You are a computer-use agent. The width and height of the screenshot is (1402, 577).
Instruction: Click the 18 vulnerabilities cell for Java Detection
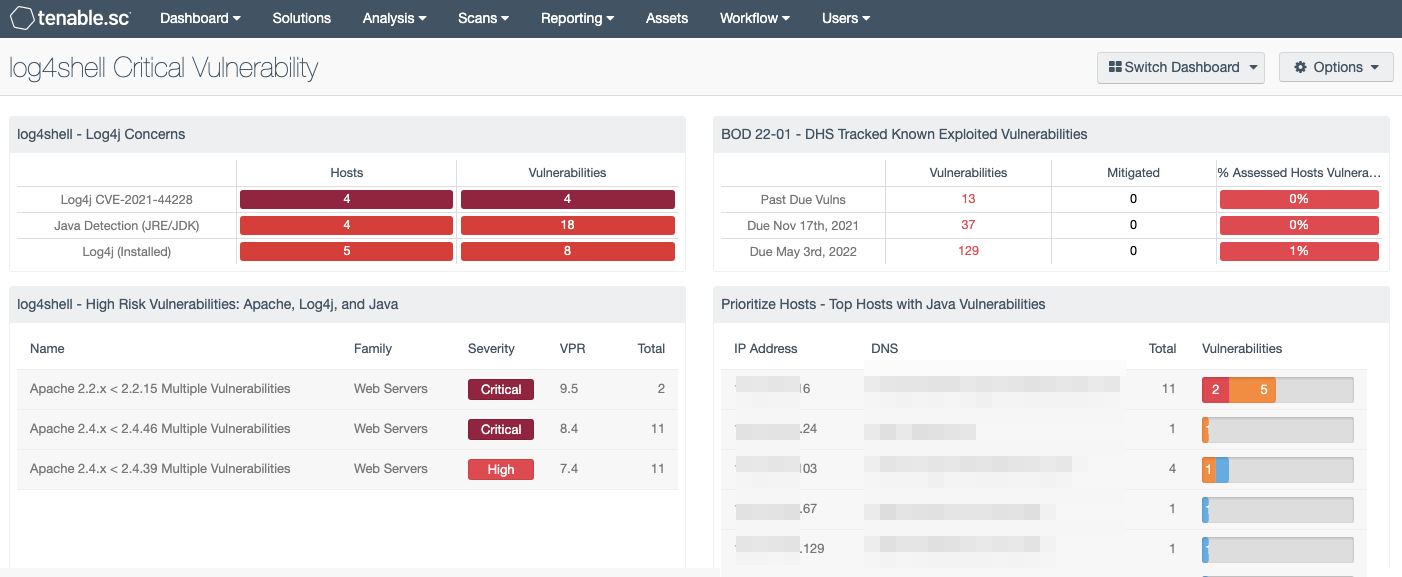[x=568, y=225]
